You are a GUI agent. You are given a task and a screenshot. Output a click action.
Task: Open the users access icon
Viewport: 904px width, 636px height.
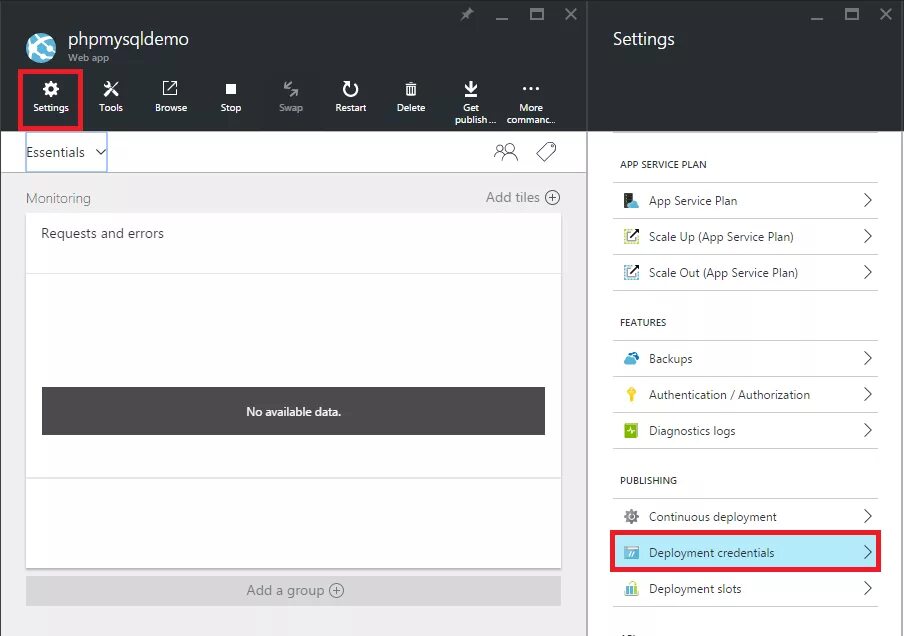pyautogui.click(x=506, y=152)
